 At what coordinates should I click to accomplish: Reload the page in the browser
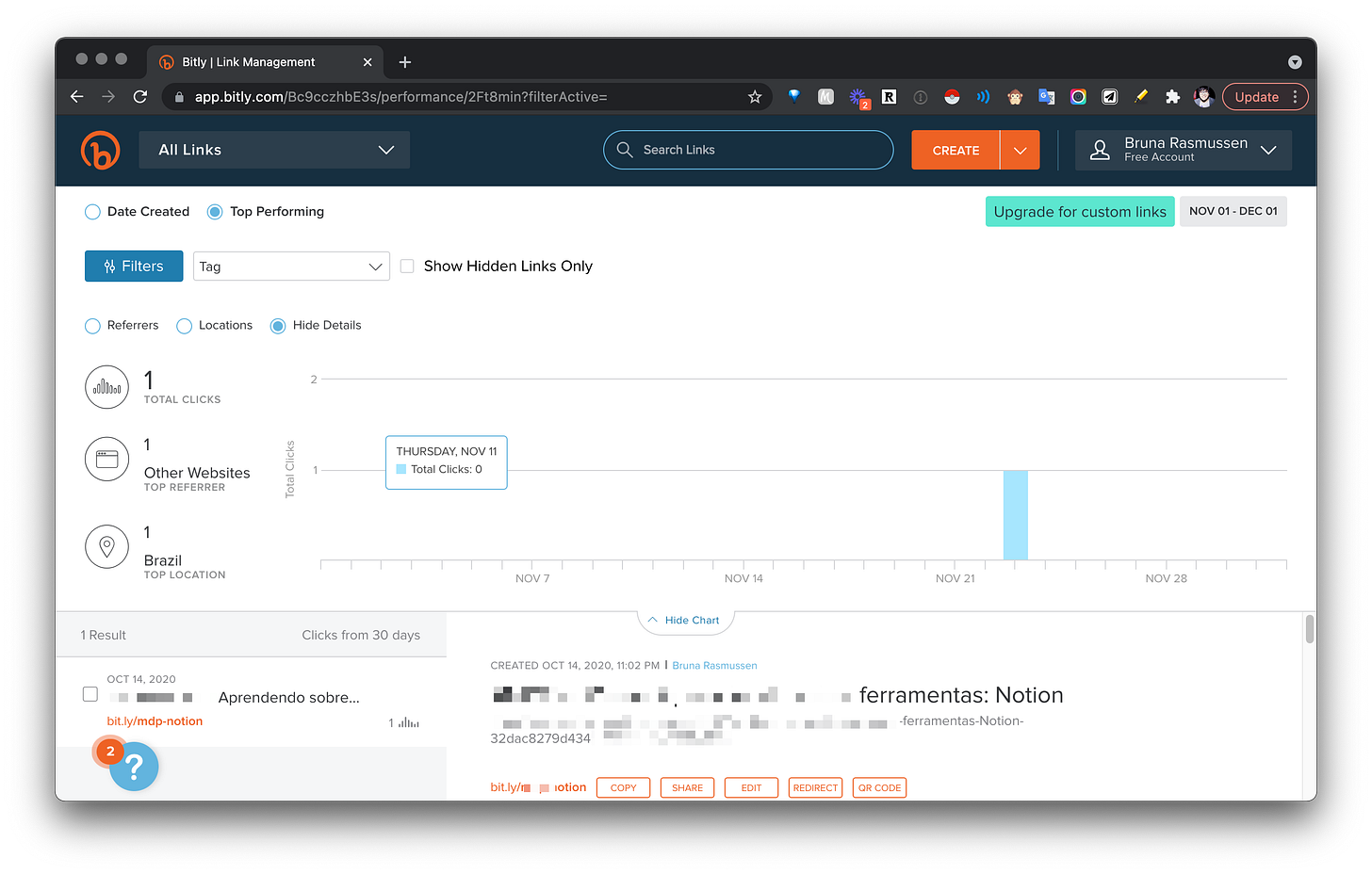[140, 97]
